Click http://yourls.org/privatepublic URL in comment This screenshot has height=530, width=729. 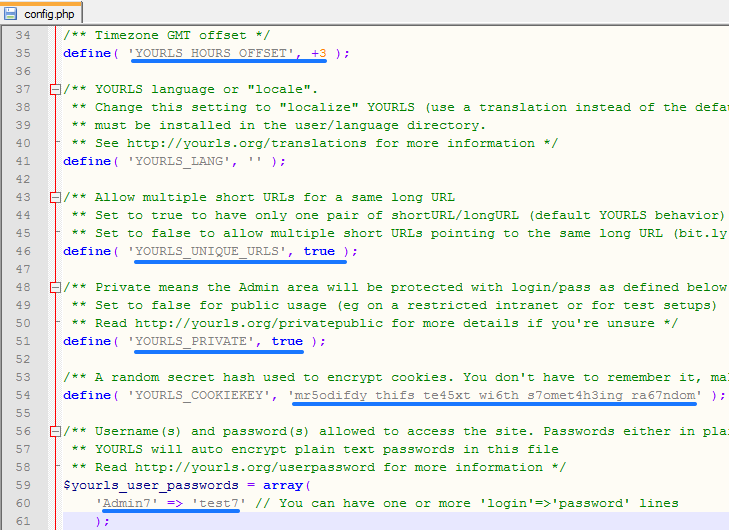point(259,324)
